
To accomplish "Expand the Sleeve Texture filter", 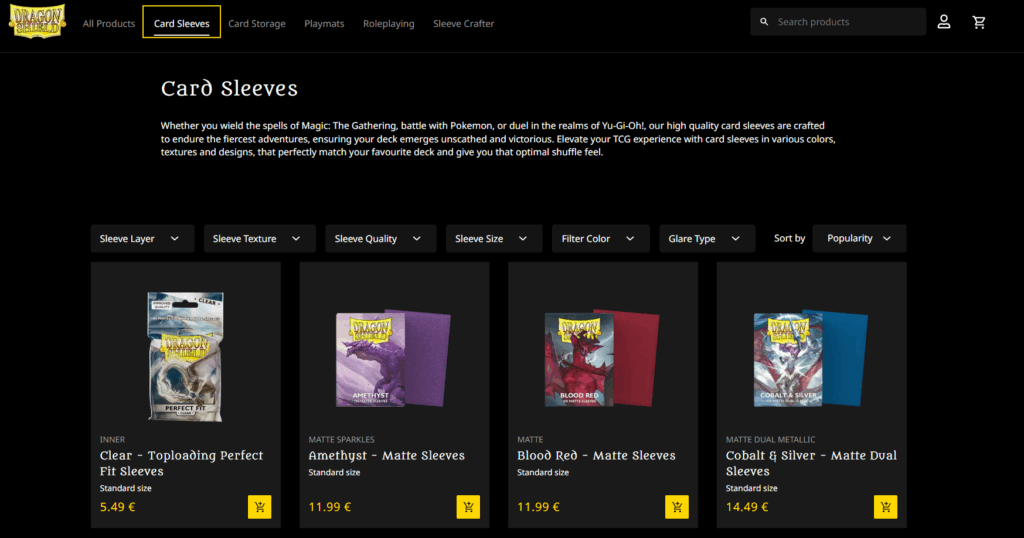I will pos(259,238).
